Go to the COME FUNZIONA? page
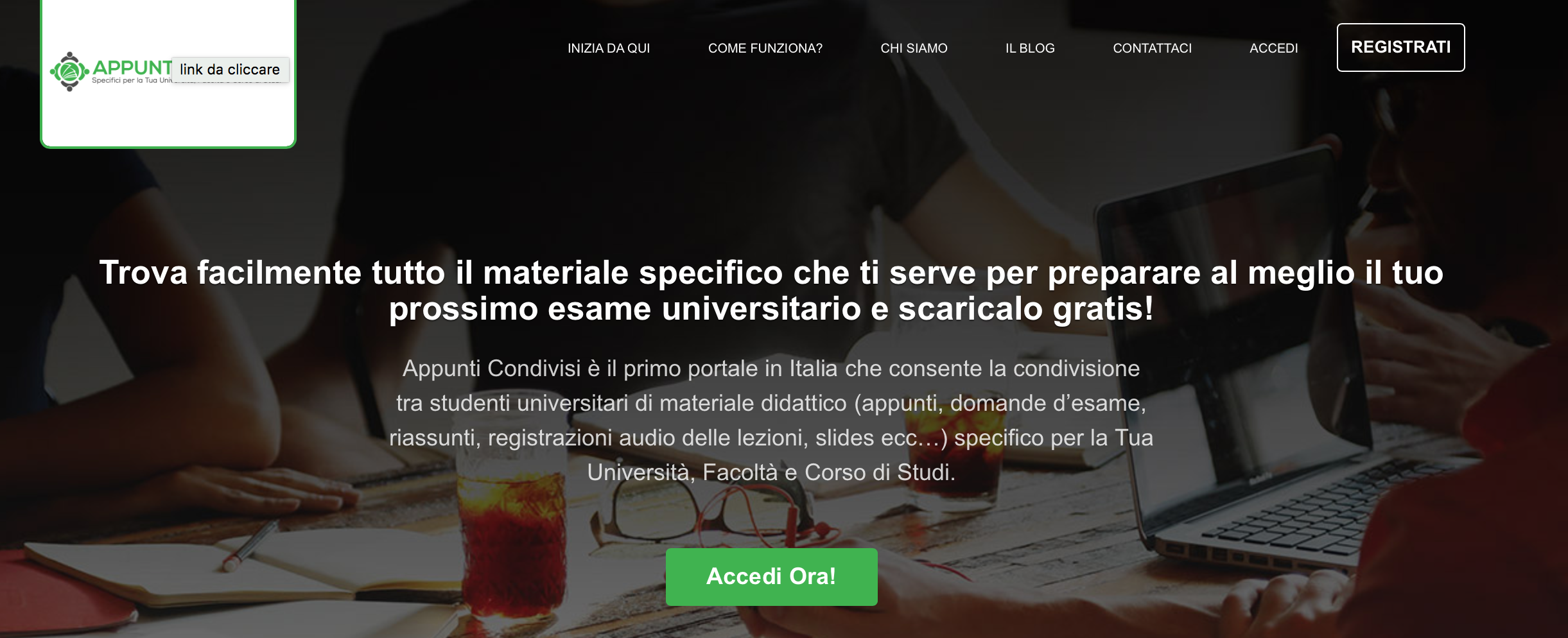Viewport: 1568px width, 638px height. tap(765, 48)
